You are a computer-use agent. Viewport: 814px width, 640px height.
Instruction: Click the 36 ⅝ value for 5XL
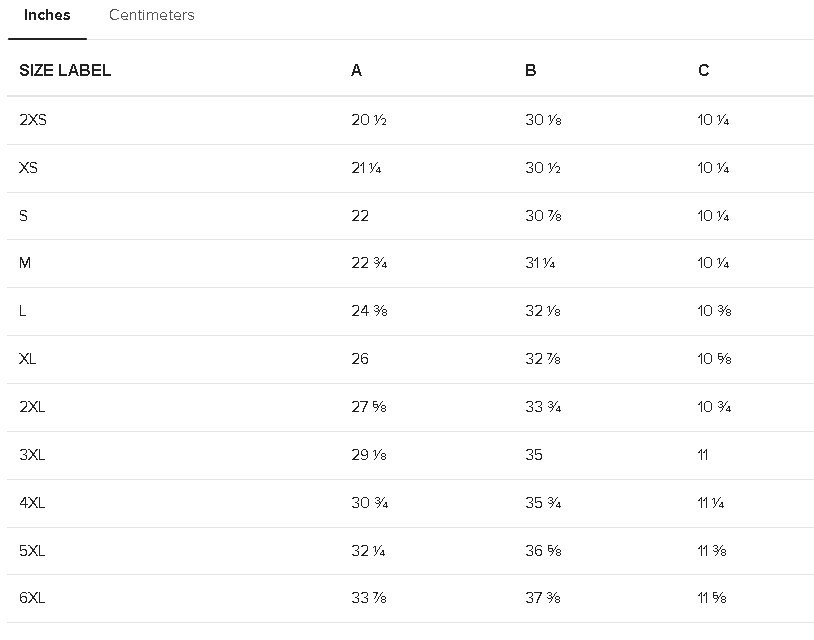click(543, 551)
